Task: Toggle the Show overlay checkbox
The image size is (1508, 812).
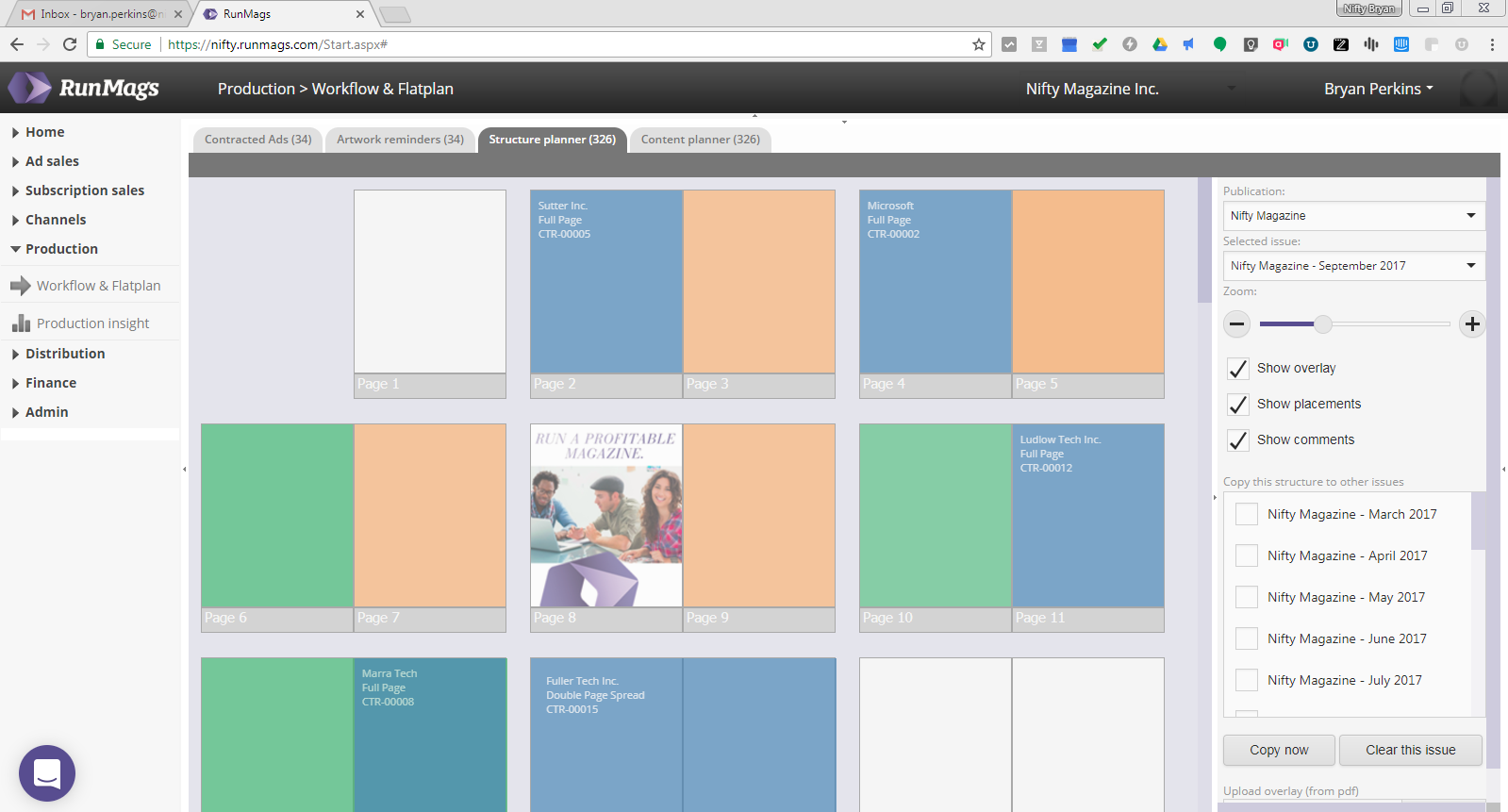Action: coord(1237,369)
